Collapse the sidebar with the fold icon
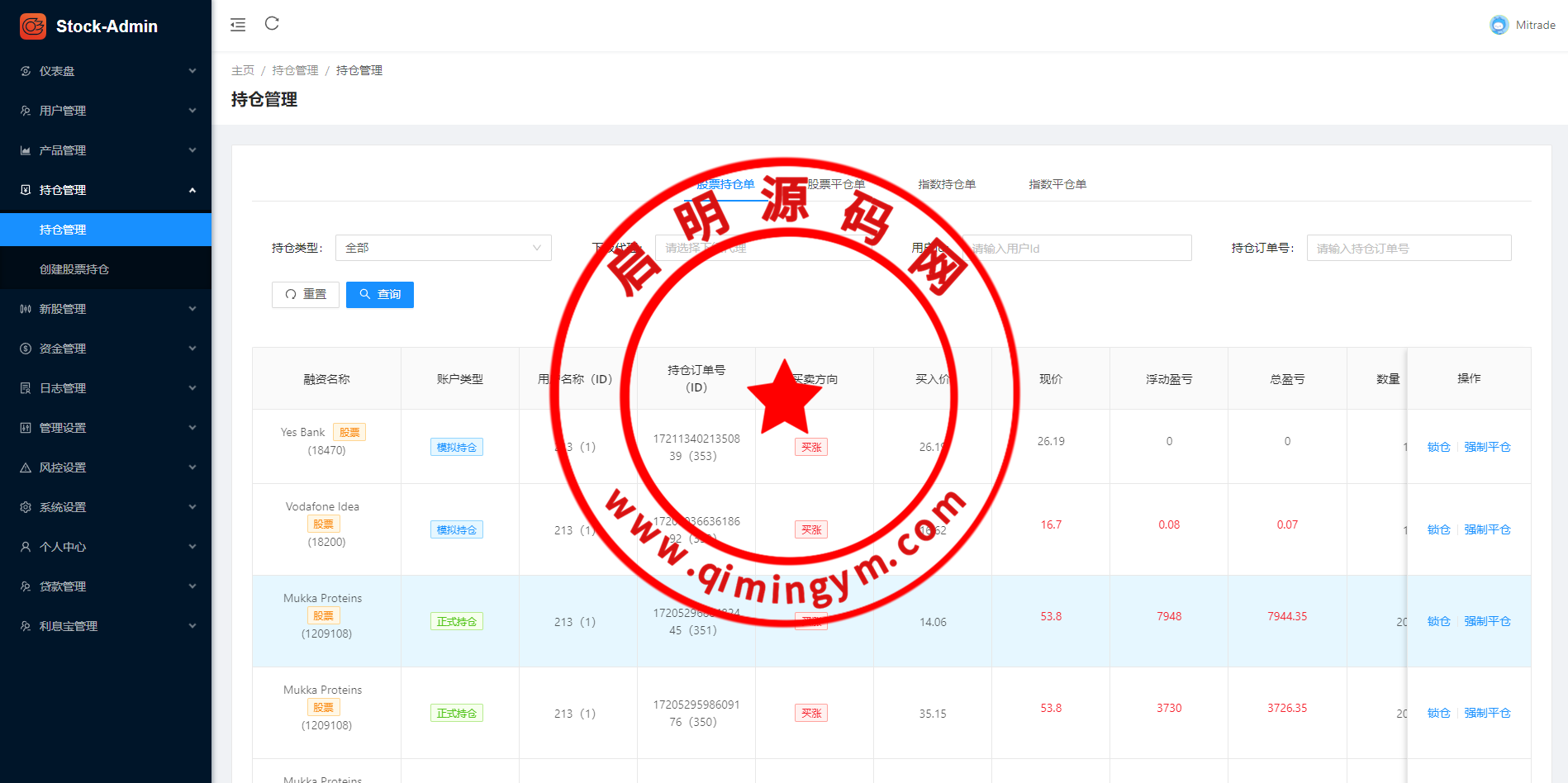Viewport: 1568px width, 783px height. (238, 25)
